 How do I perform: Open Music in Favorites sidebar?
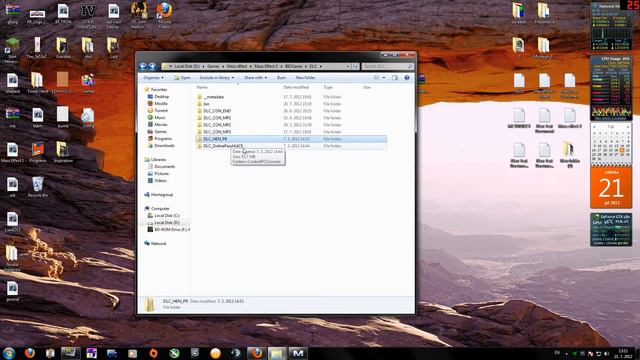(160, 118)
